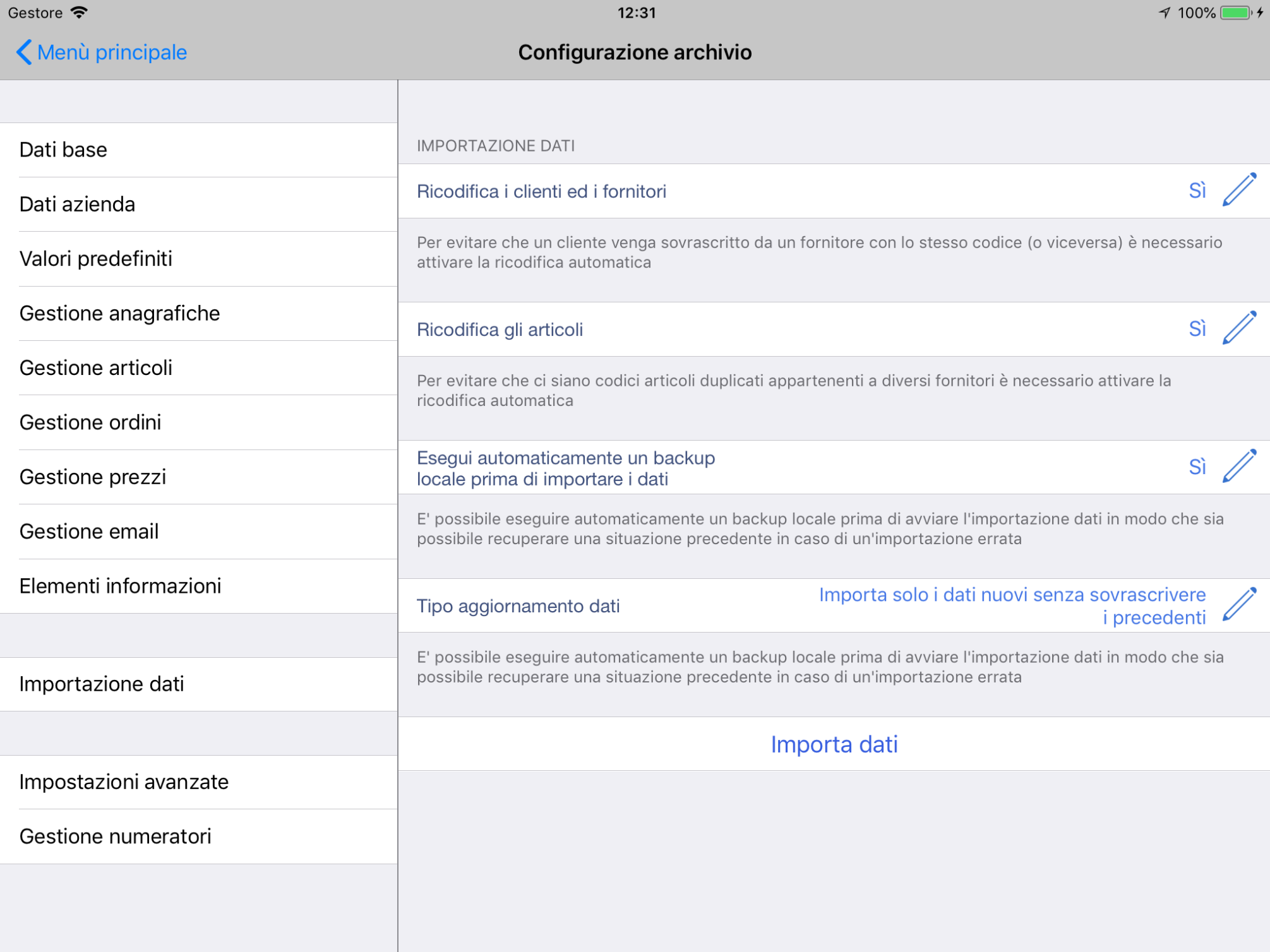The image size is (1270, 952).
Task: Tap the location arrow status icon
Action: pyautogui.click(x=1165, y=13)
